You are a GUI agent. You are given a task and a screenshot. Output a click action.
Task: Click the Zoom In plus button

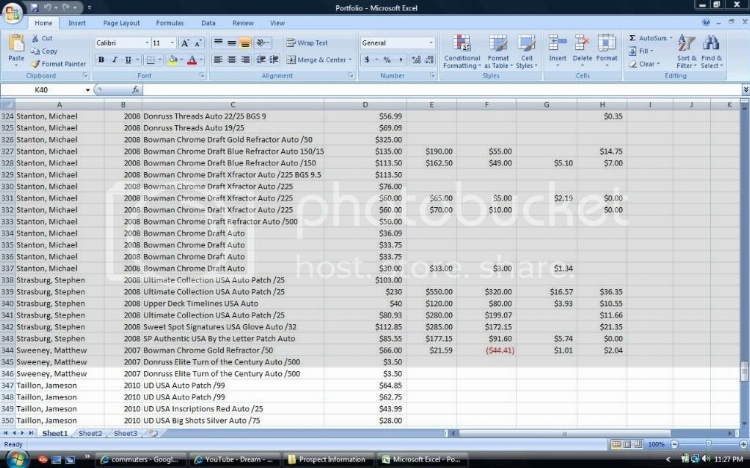(743, 445)
